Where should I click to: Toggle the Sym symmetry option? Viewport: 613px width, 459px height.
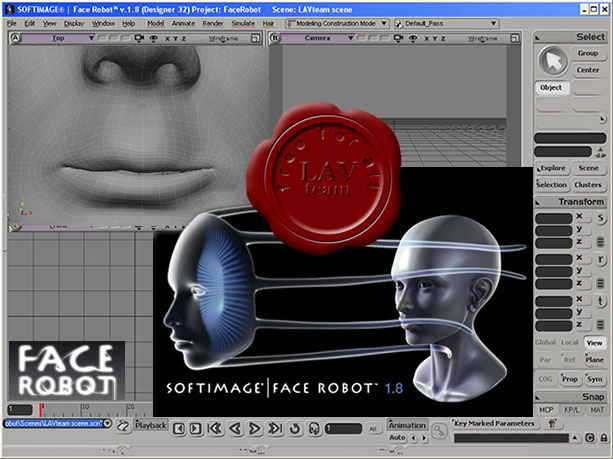[594, 379]
